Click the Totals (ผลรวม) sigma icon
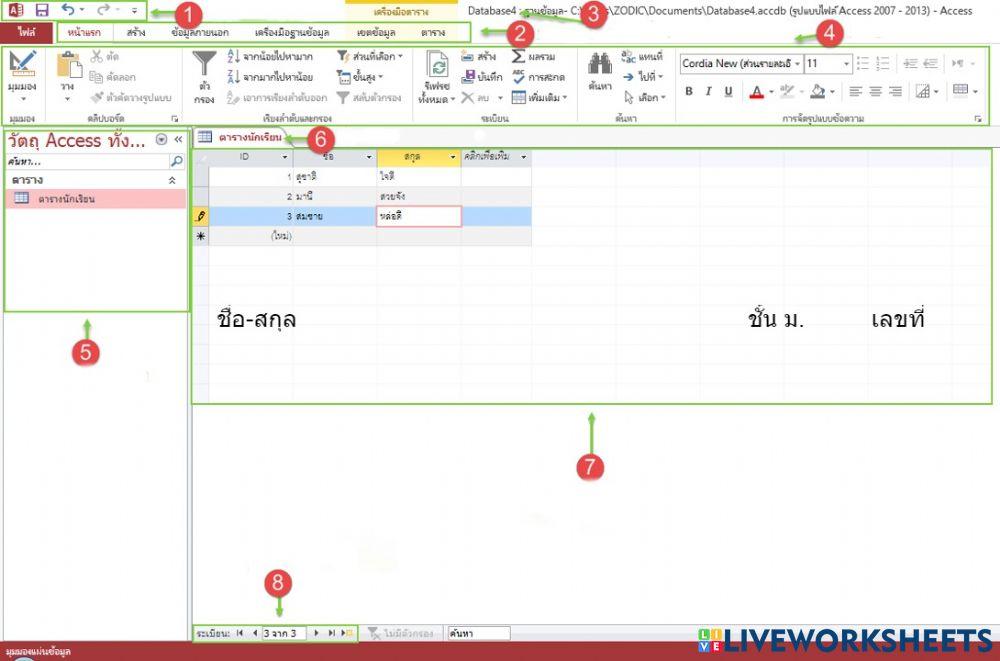The image size is (1000, 661). pyautogui.click(x=517, y=58)
